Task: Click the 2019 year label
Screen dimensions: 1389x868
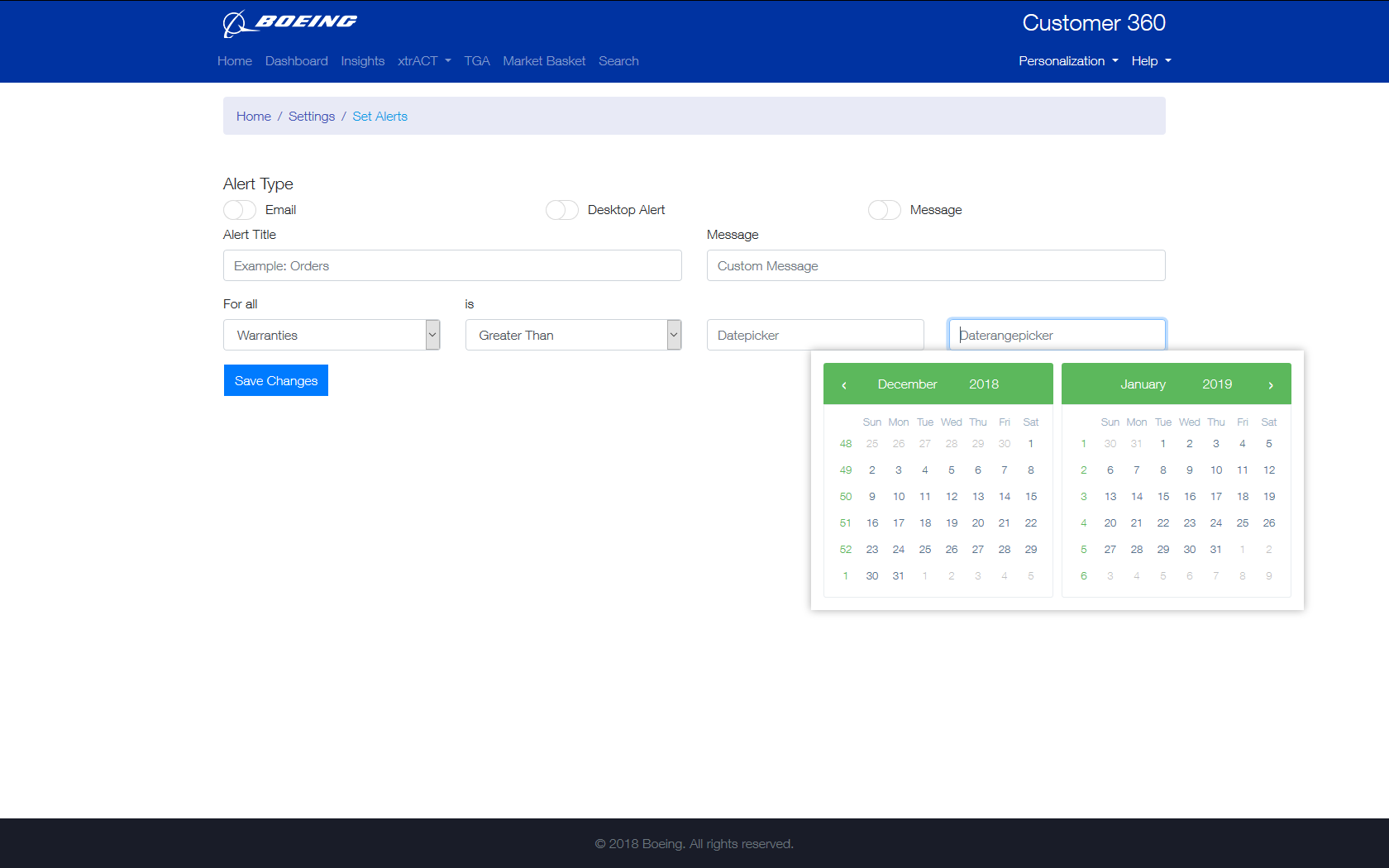Action: click(x=1217, y=384)
